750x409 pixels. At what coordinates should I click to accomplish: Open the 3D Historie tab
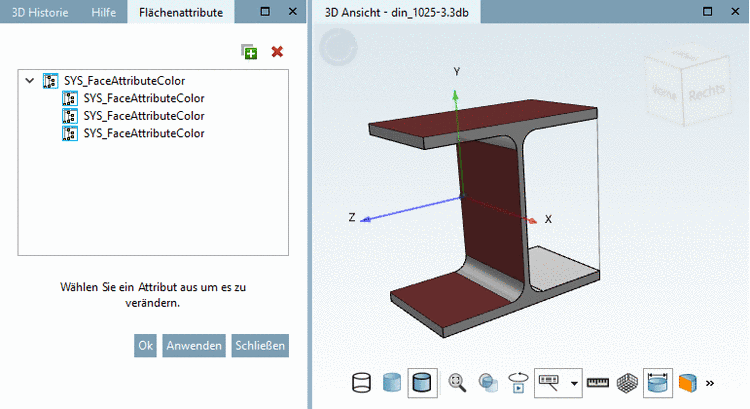point(40,12)
